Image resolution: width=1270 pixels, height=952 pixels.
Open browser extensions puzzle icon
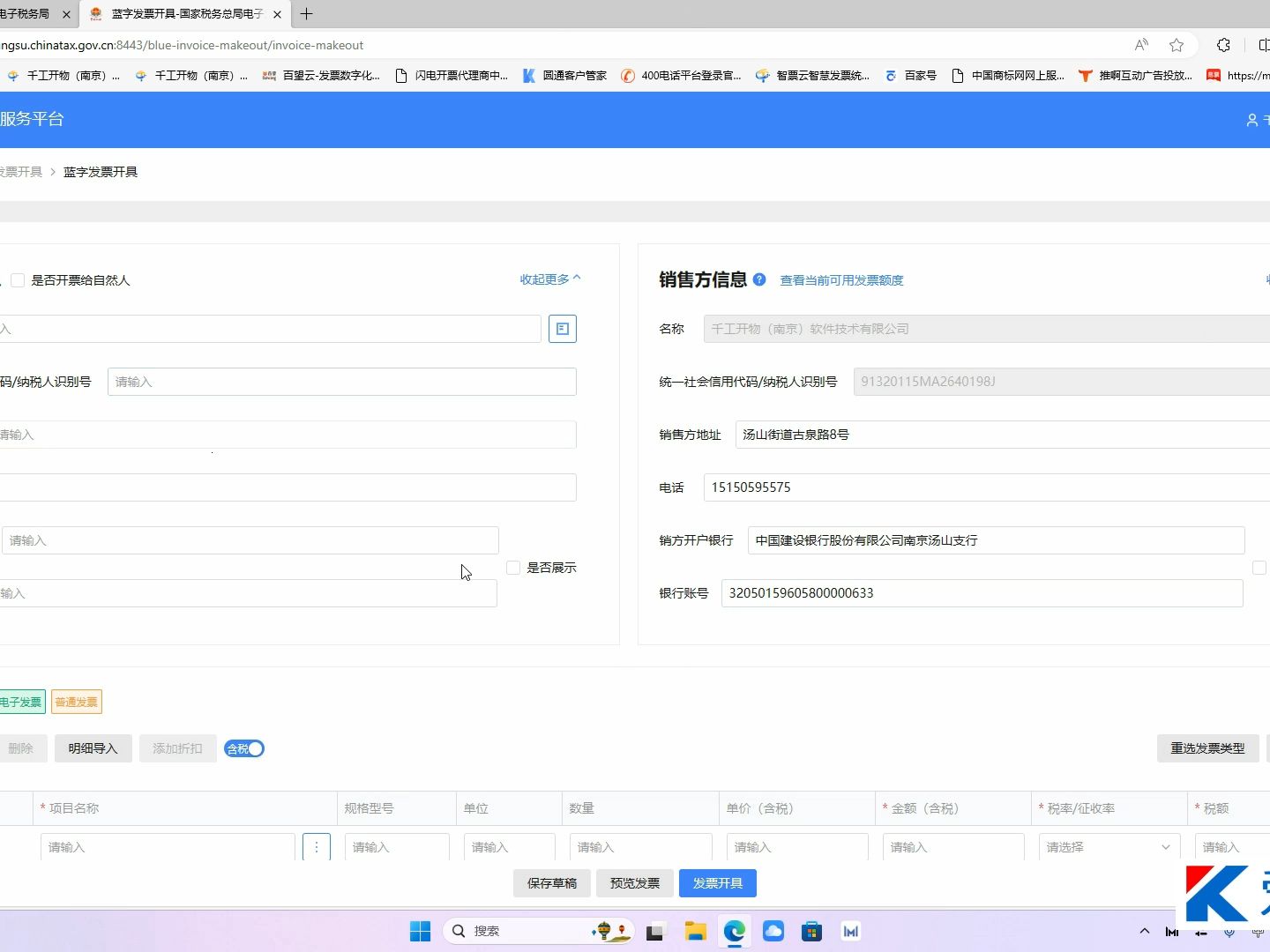point(1223,45)
